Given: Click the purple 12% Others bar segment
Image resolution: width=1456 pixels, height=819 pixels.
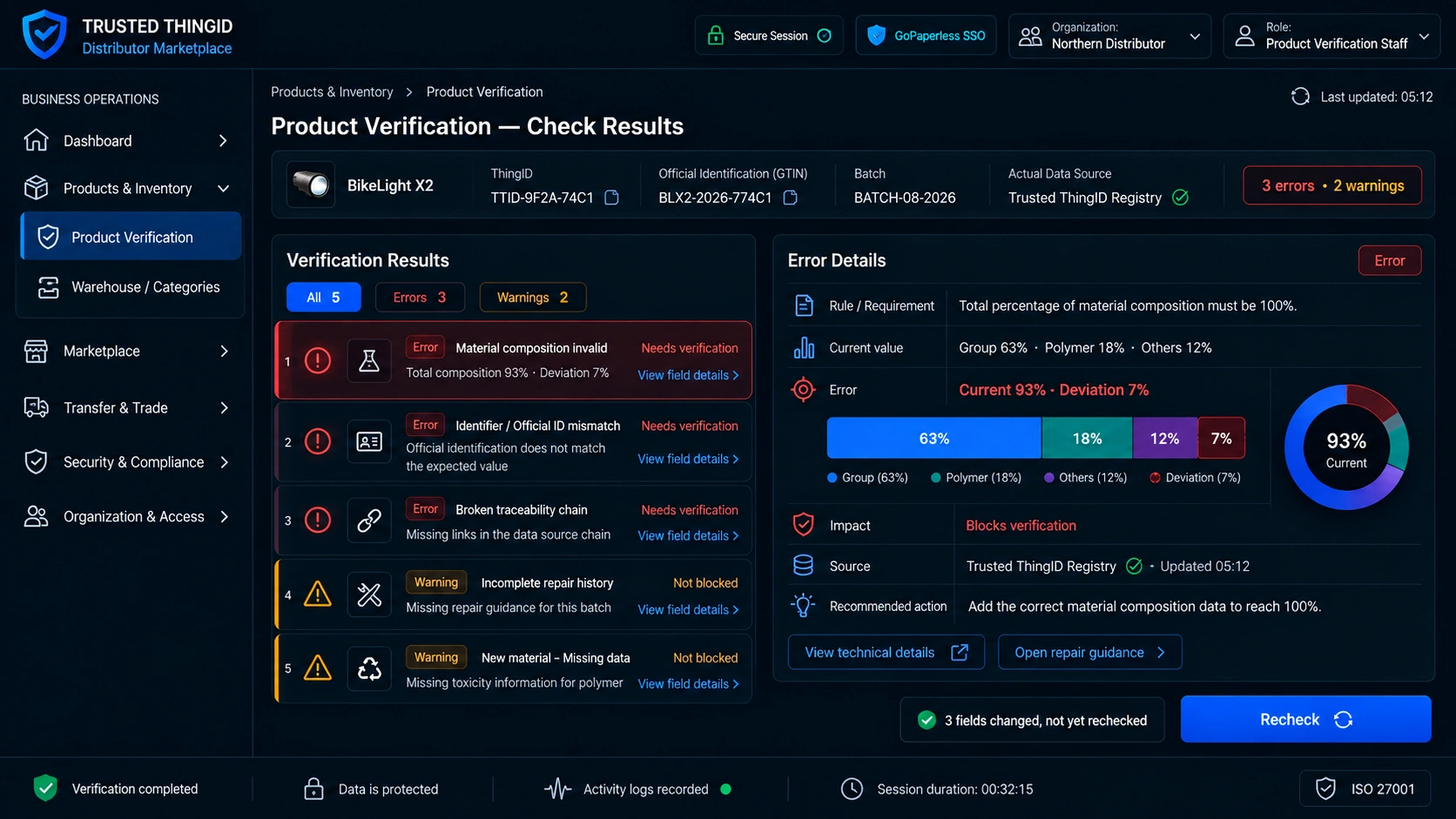Looking at the screenshot, I should point(1164,438).
